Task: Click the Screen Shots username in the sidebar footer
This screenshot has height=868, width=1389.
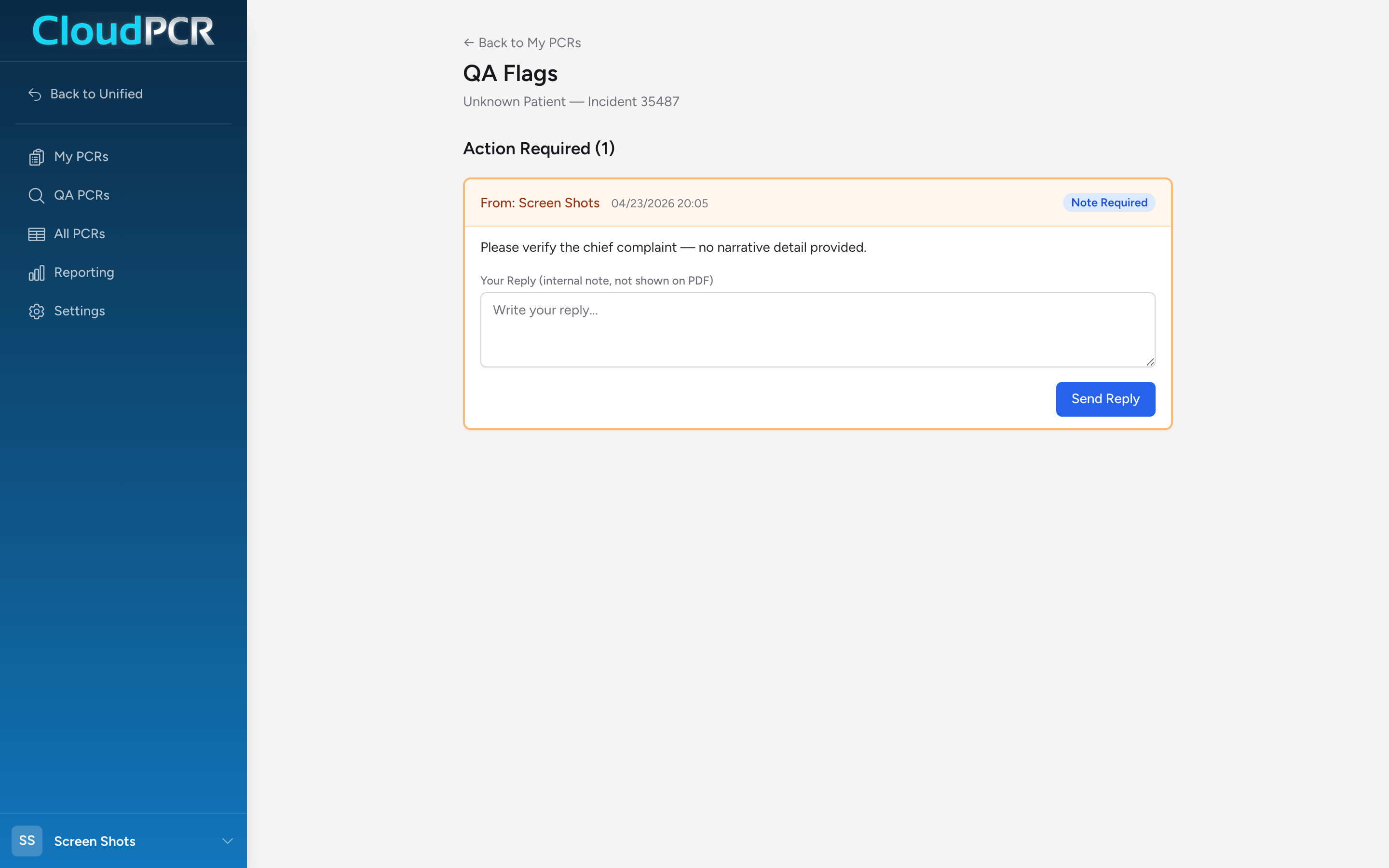Action: coord(95,841)
